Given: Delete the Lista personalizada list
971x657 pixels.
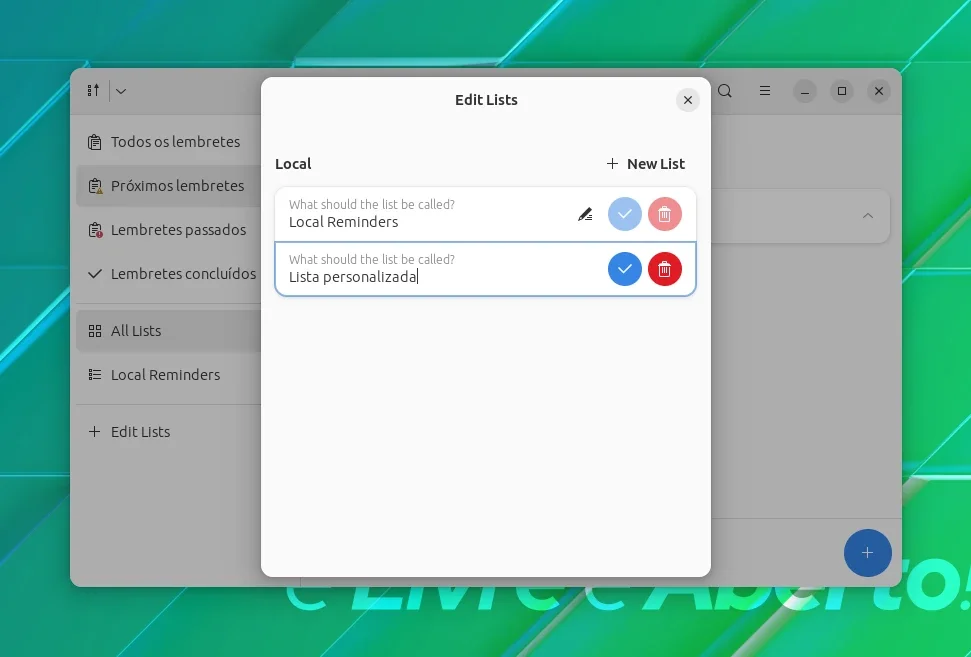Looking at the screenshot, I should pos(664,269).
